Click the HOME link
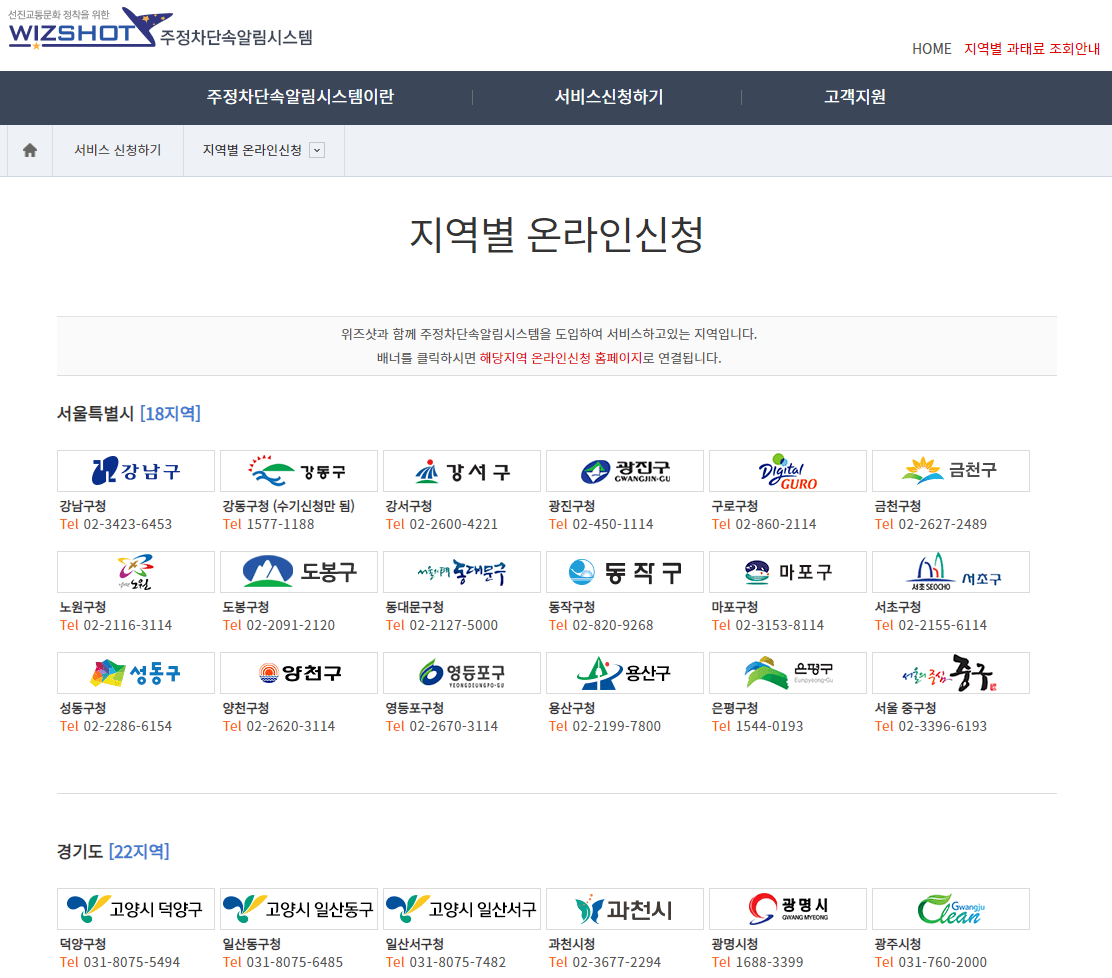 931,48
